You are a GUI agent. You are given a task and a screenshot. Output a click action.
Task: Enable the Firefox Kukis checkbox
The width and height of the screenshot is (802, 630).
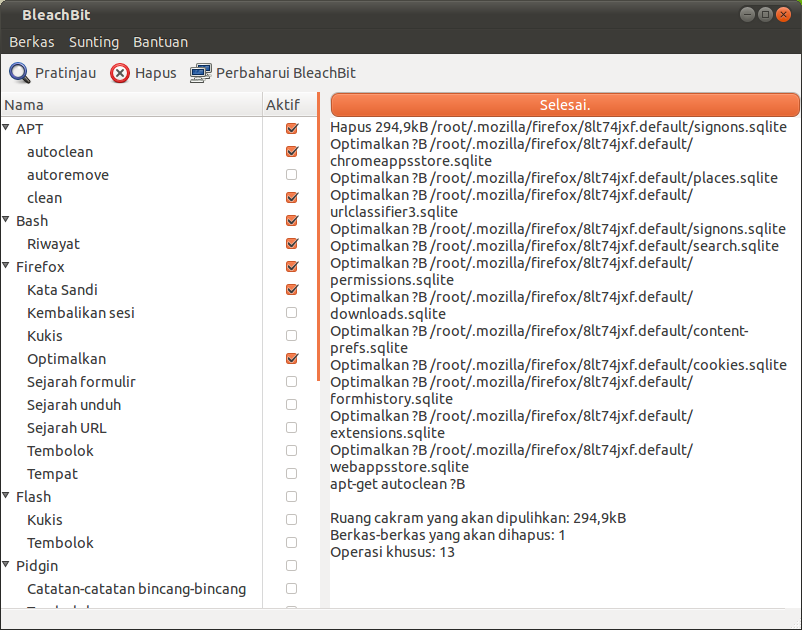[x=292, y=335]
